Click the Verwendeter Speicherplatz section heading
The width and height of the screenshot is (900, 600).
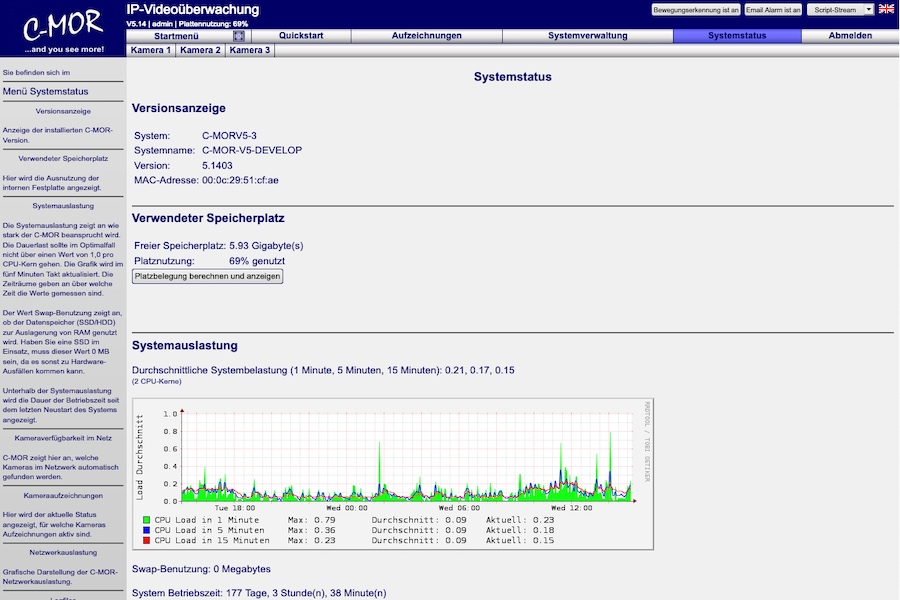pyautogui.click(x=208, y=218)
